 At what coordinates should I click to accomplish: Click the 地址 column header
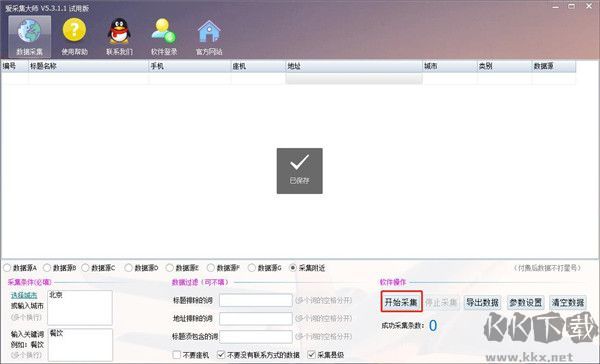tap(354, 66)
